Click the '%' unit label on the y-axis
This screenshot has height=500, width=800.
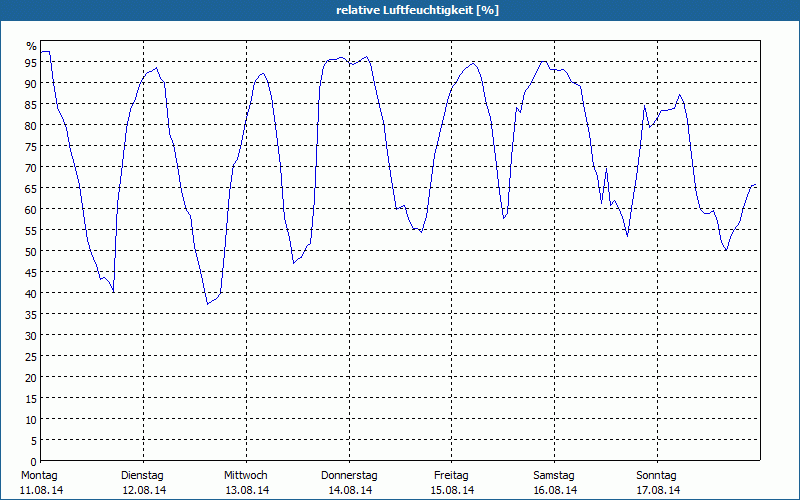pyautogui.click(x=32, y=46)
